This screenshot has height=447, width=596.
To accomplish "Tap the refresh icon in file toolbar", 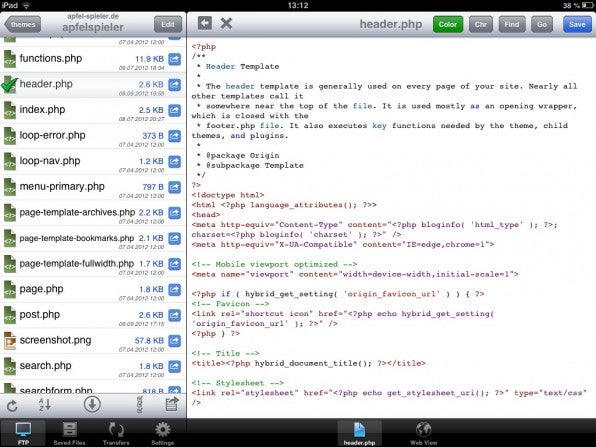I will tap(12, 406).
